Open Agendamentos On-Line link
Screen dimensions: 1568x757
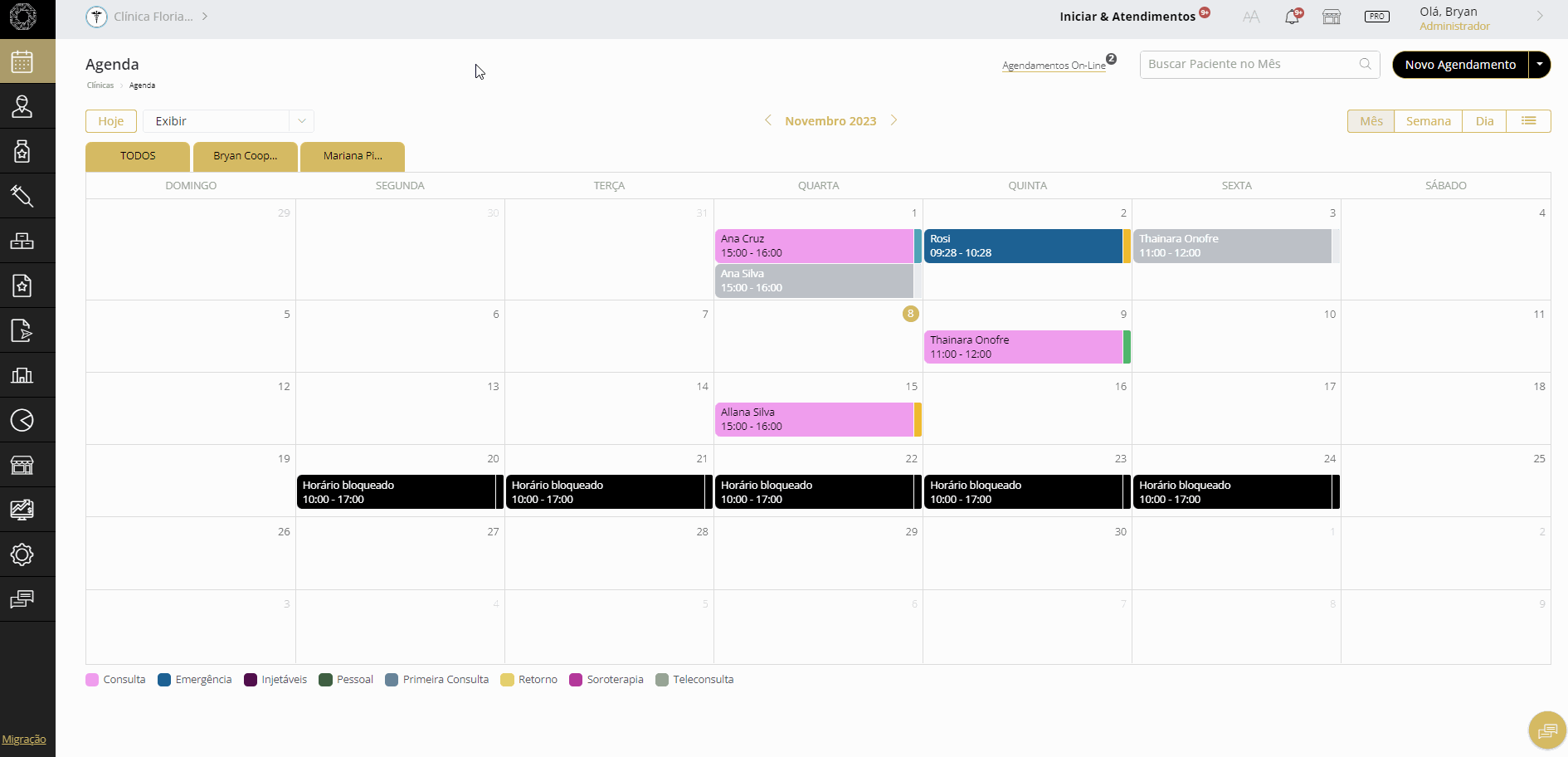click(x=1054, y=66)
